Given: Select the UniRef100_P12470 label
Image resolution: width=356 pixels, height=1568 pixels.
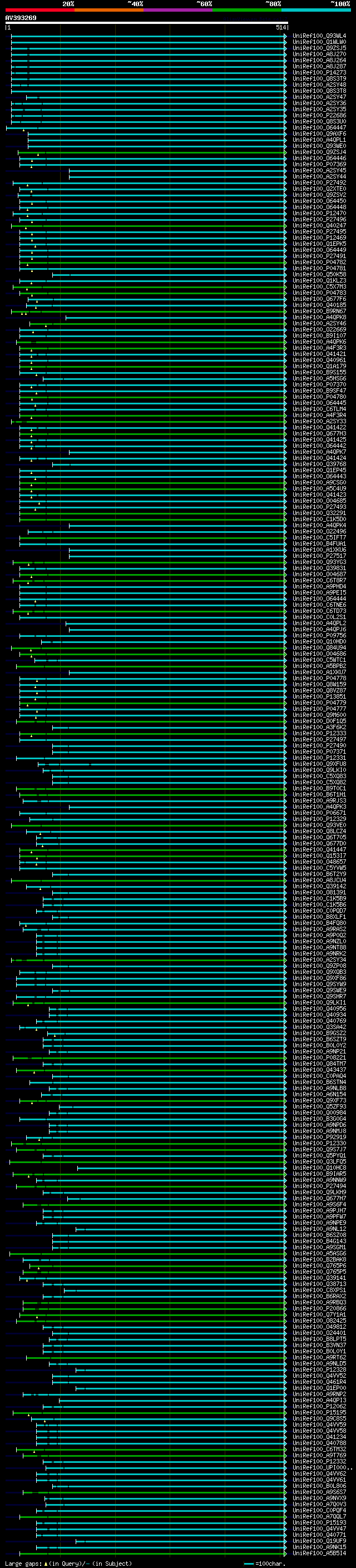Looking at the screenshot, I should [x=319, y=214].
